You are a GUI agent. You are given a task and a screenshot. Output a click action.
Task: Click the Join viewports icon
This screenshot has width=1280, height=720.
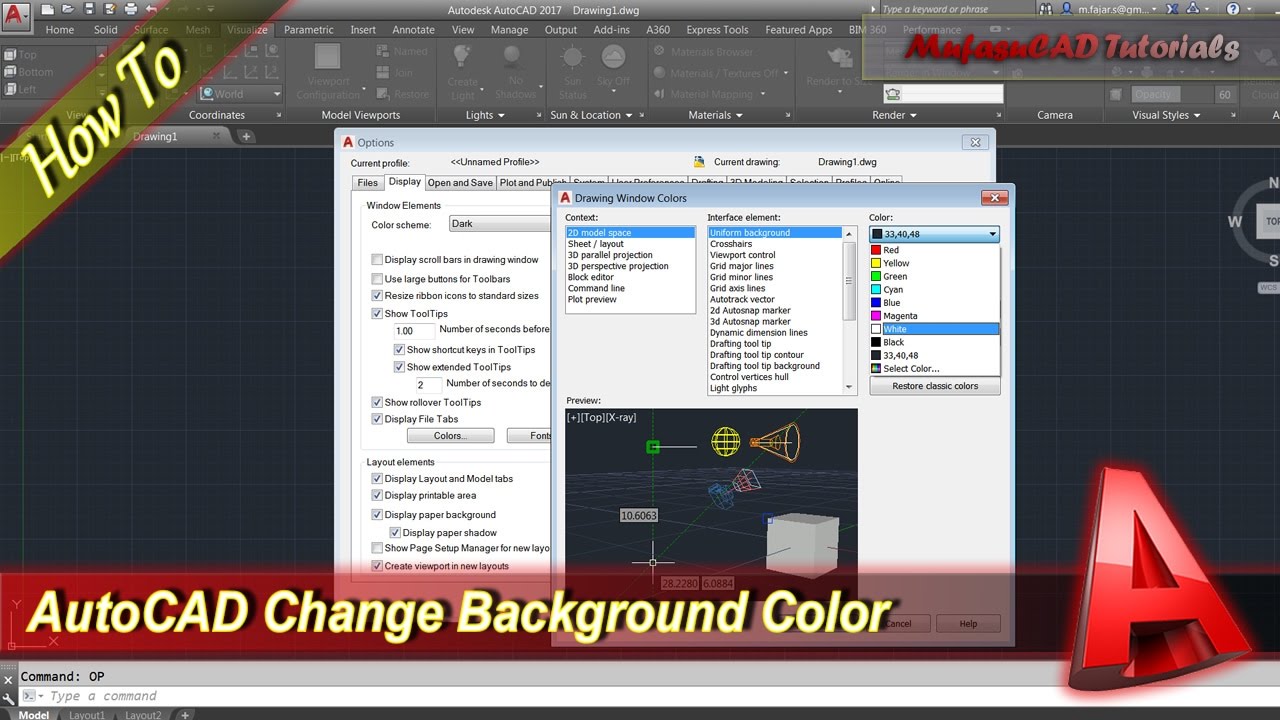(x=384, y=73)
